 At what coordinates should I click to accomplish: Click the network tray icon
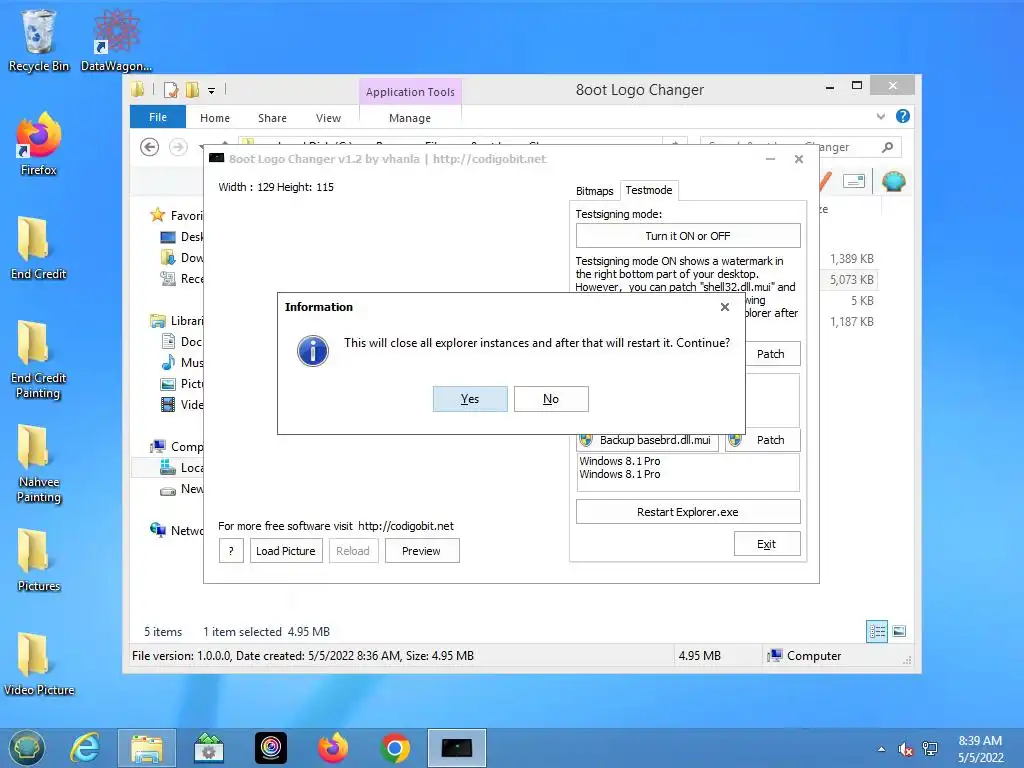tap(930, 749)
